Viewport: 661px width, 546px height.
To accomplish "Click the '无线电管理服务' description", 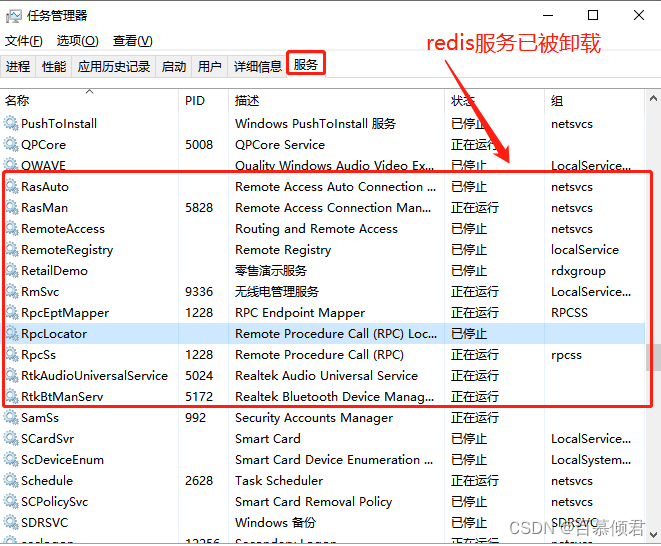I will pos(277,291).
